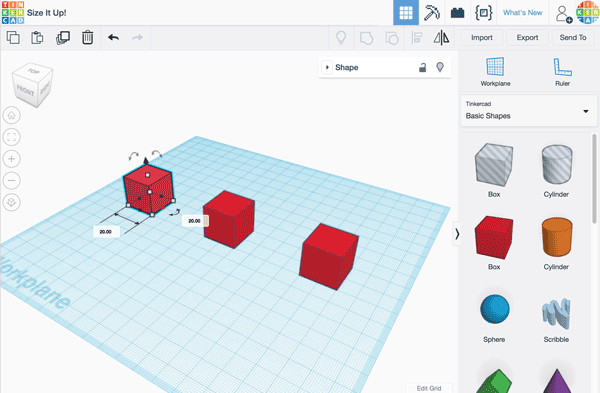Switch to orthographic view cube icon

pos(11,202)
